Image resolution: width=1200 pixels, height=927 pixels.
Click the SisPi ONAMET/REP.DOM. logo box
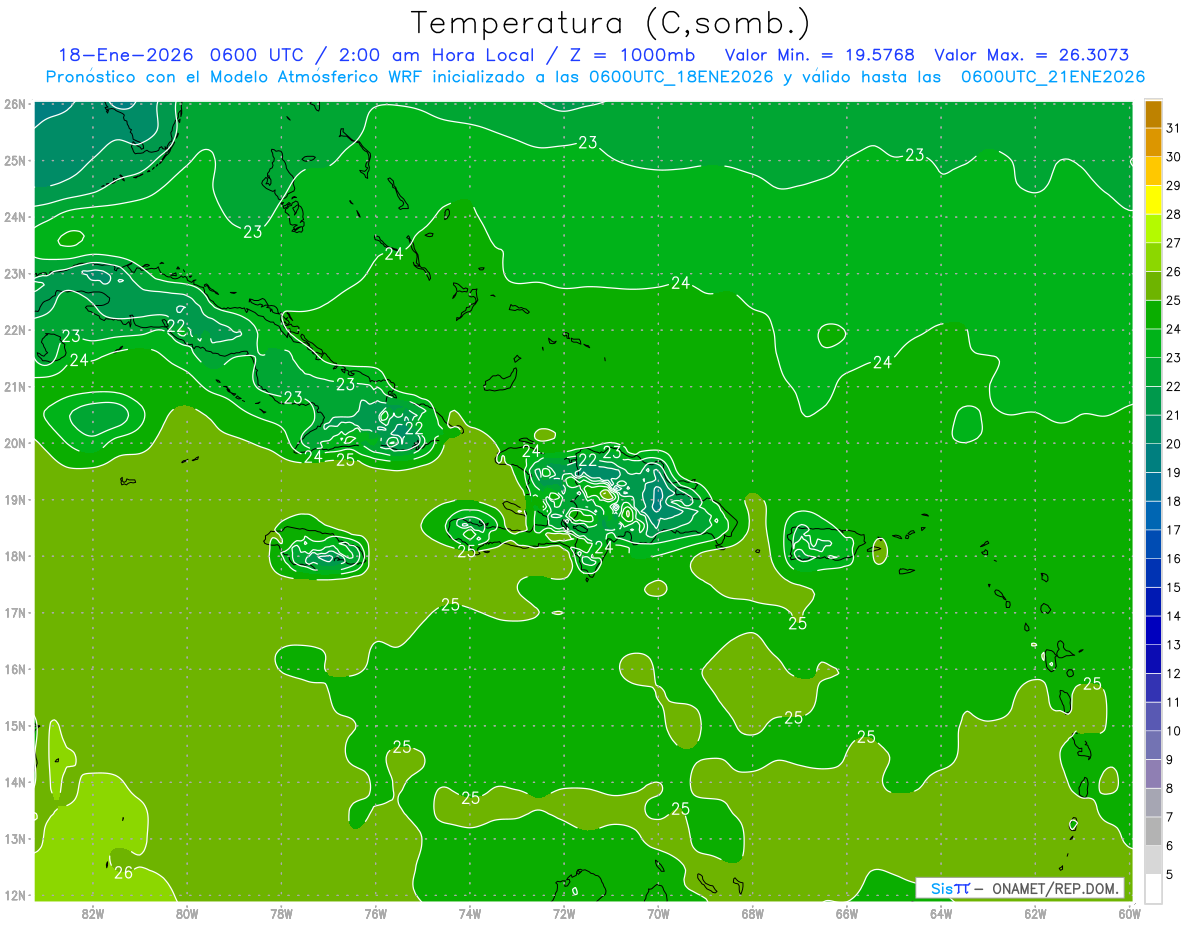coord(1020,888)
